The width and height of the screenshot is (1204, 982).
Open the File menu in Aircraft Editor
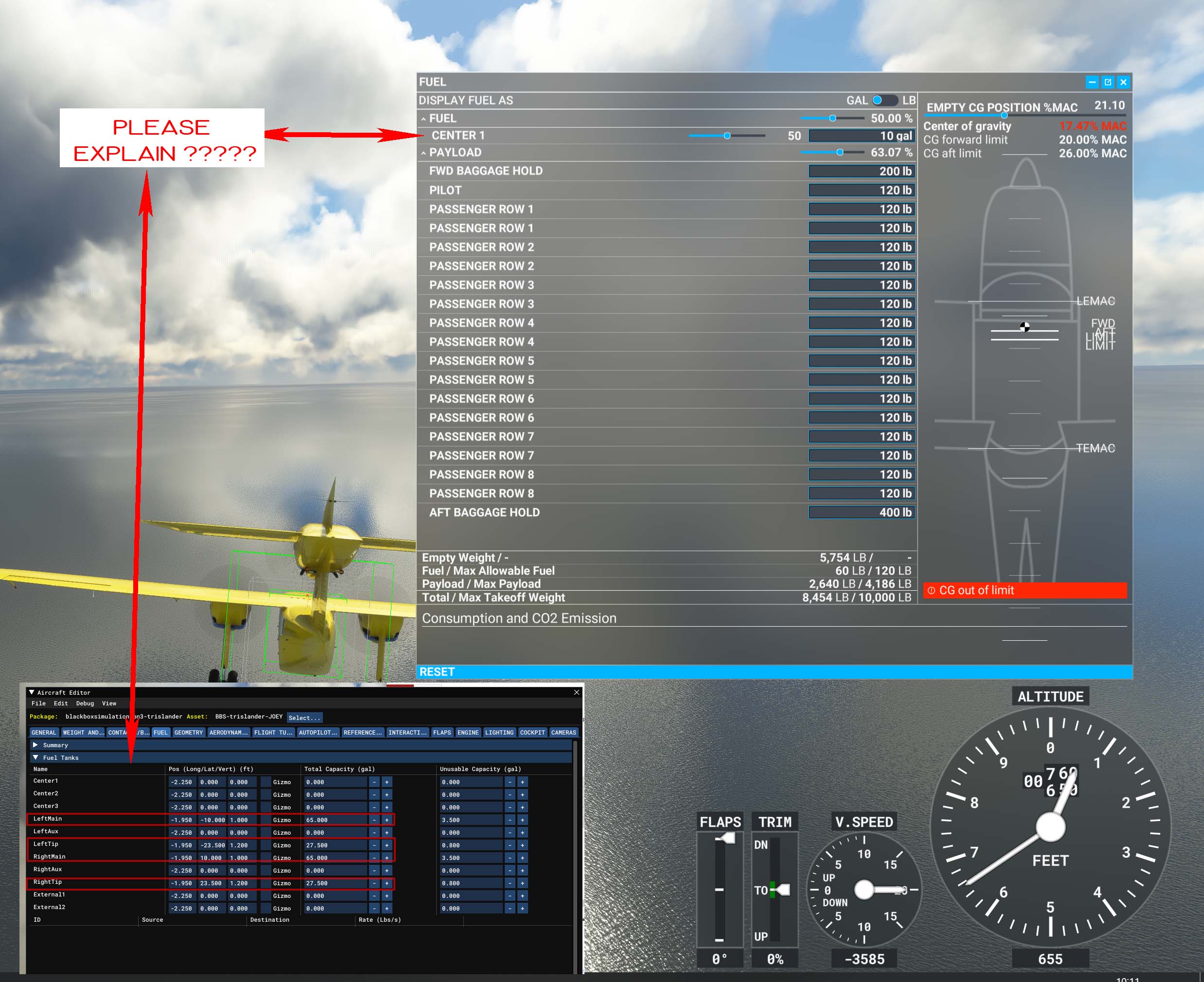(x=38, y=704)
